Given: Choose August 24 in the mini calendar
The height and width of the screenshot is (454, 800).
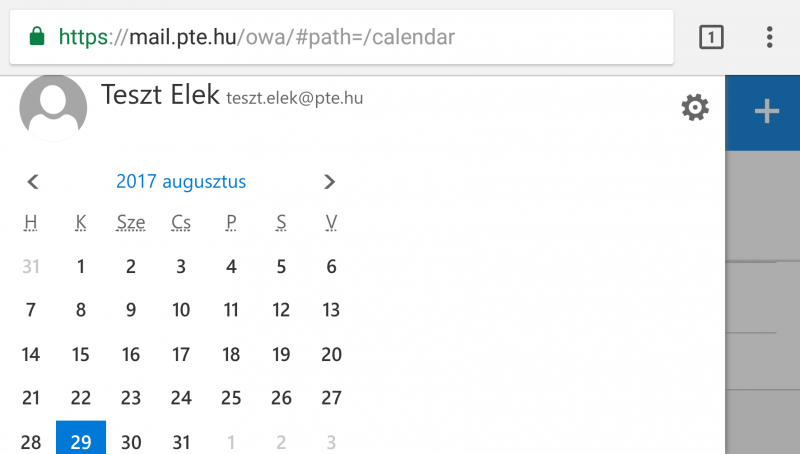Looking at the screenshot, I should tap(181, 397).
